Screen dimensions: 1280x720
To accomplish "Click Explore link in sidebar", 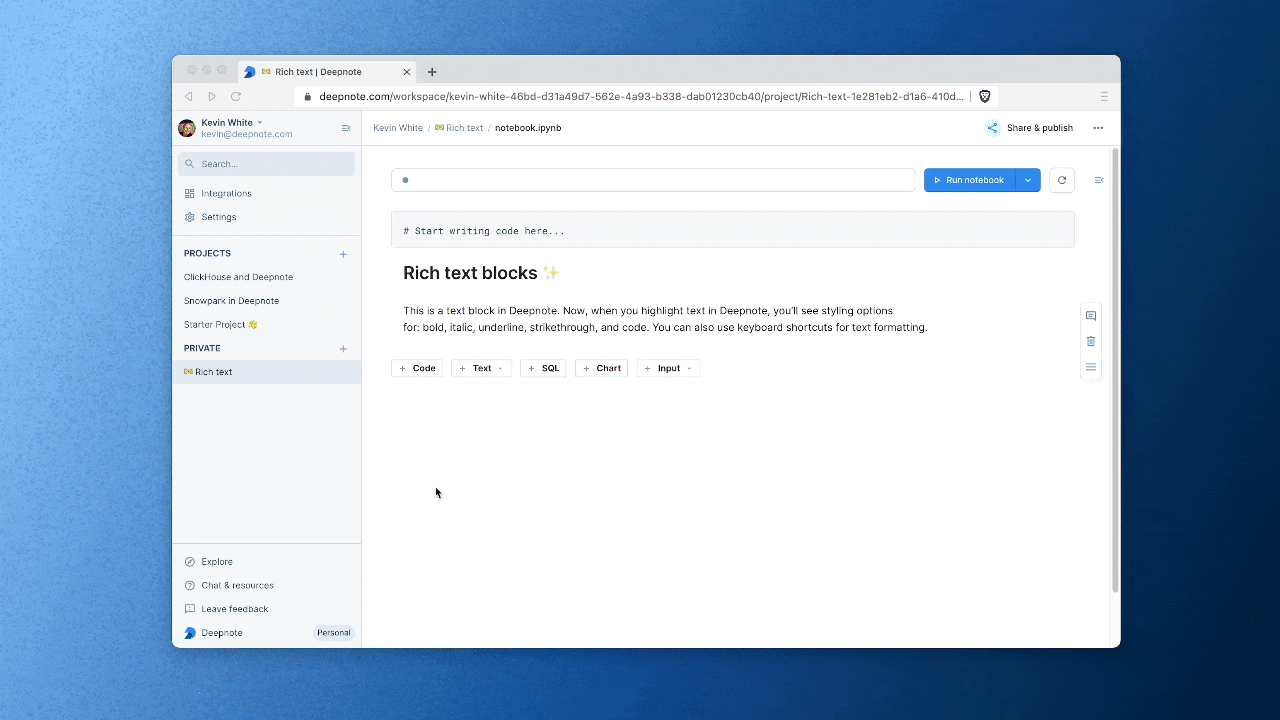I will pyautogui.click(x=217, y=562).
